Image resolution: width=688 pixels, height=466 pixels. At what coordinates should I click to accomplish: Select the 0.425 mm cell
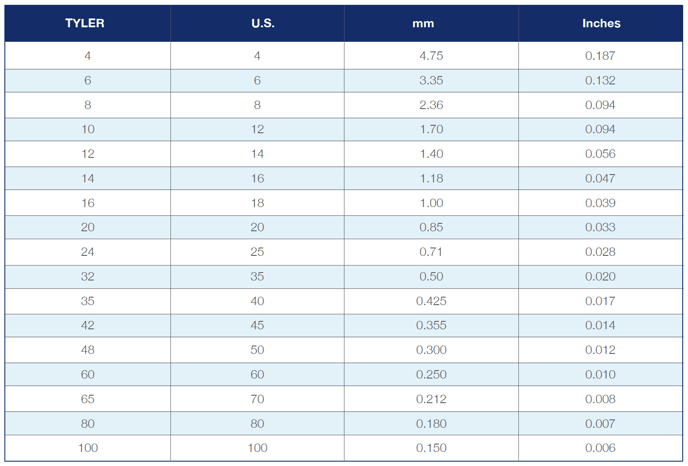431,301
